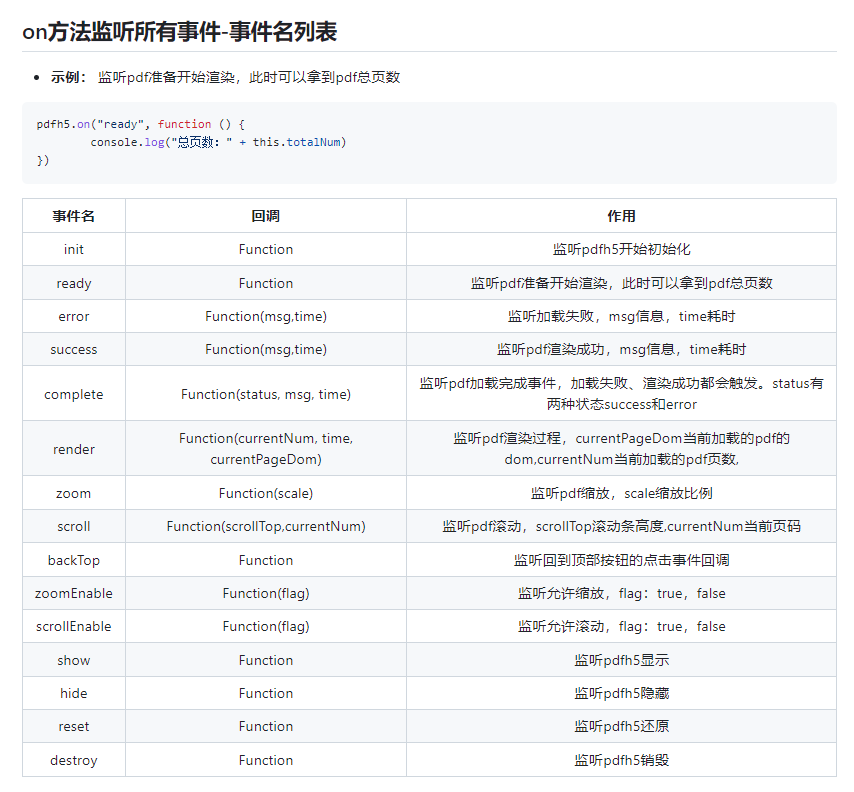Image resolution: width=854 pixels, height=792 pixels.
Task: Click Function(flag) in the scrollEnable row
Action: click(x=266, y=626)
